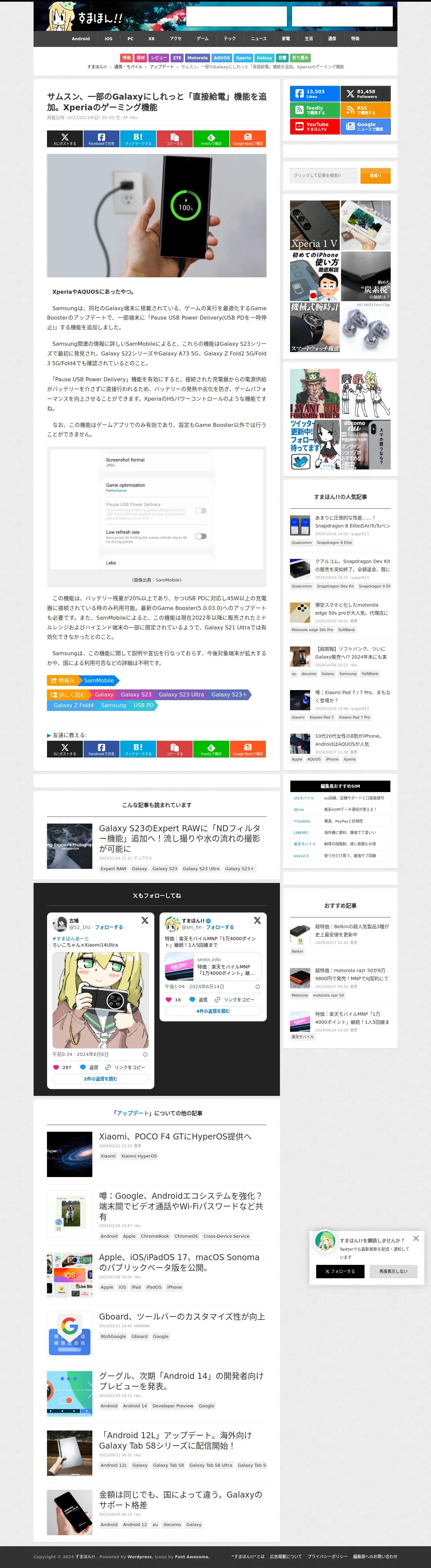
Task: Open 広告掲載について footer link
Action: [x=286, y=1557]
